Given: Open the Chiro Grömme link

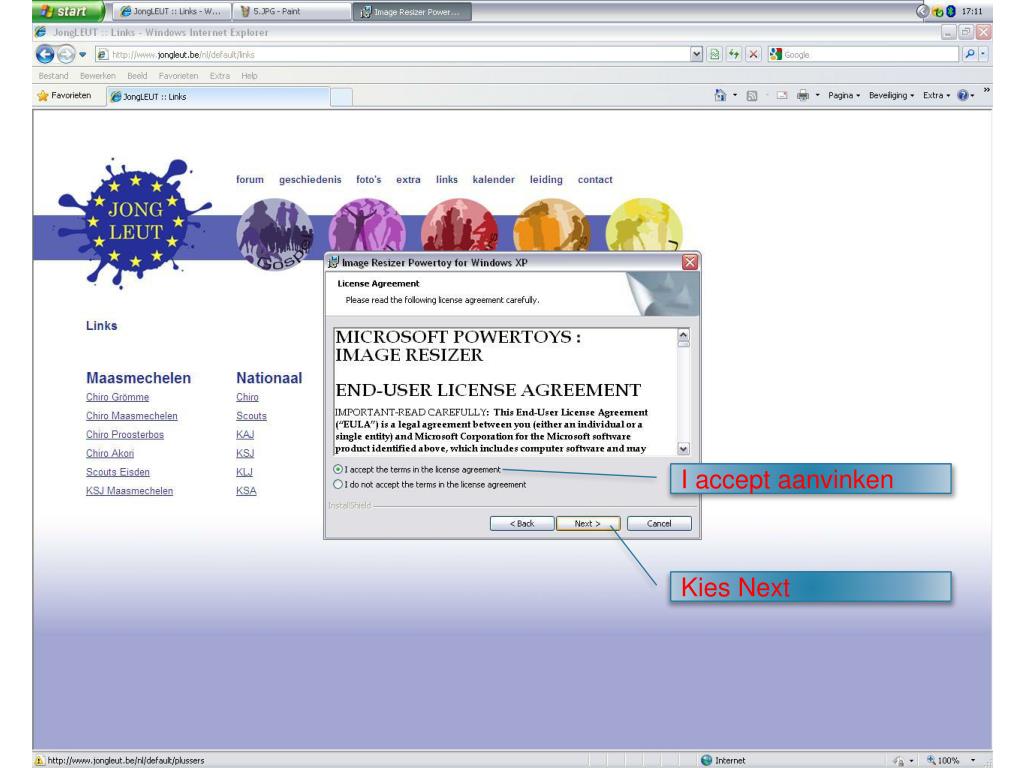Looking at the screenshot, I should 118,397.
